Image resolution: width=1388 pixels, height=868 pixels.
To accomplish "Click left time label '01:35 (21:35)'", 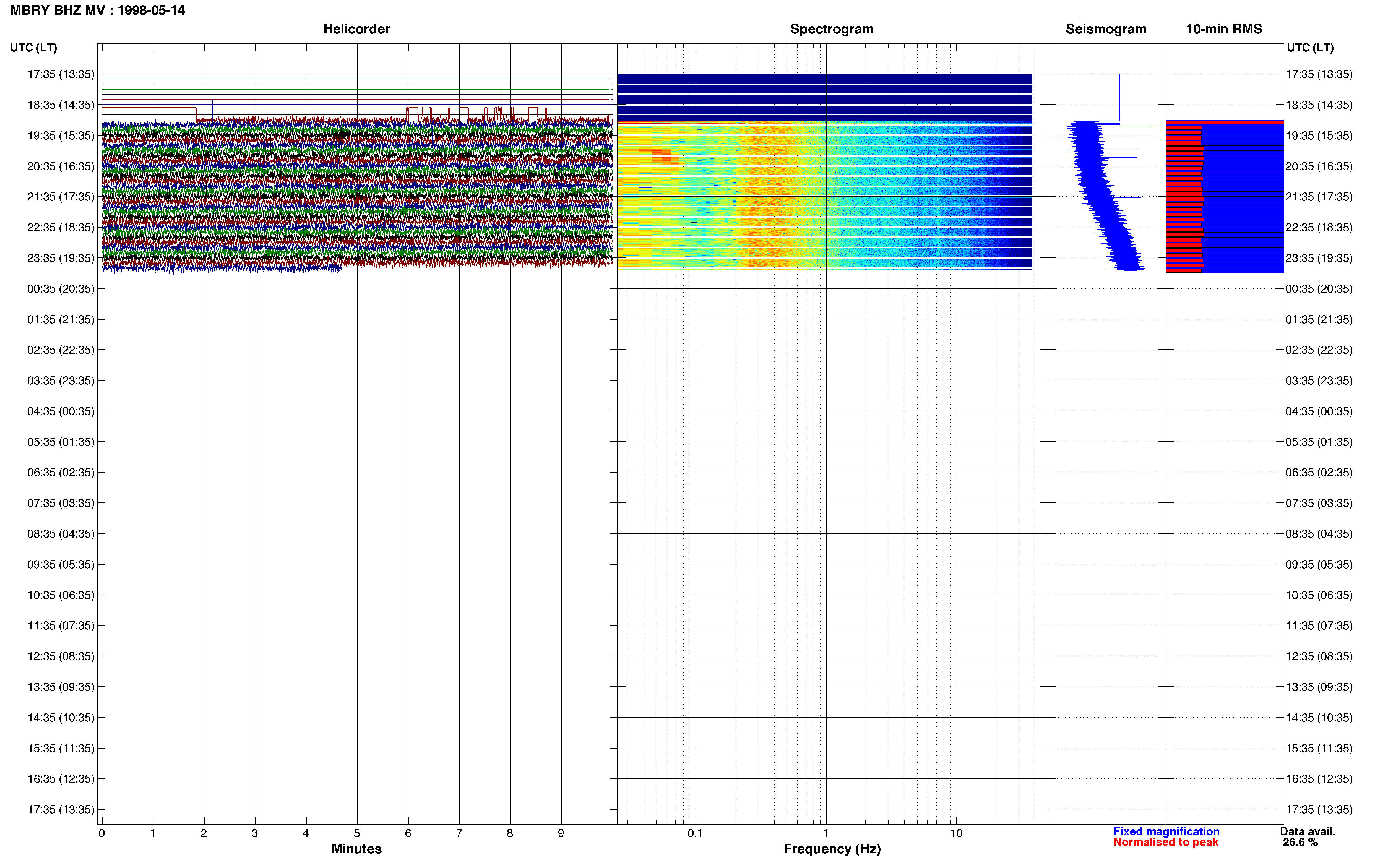I will click(x=61, y=319).
